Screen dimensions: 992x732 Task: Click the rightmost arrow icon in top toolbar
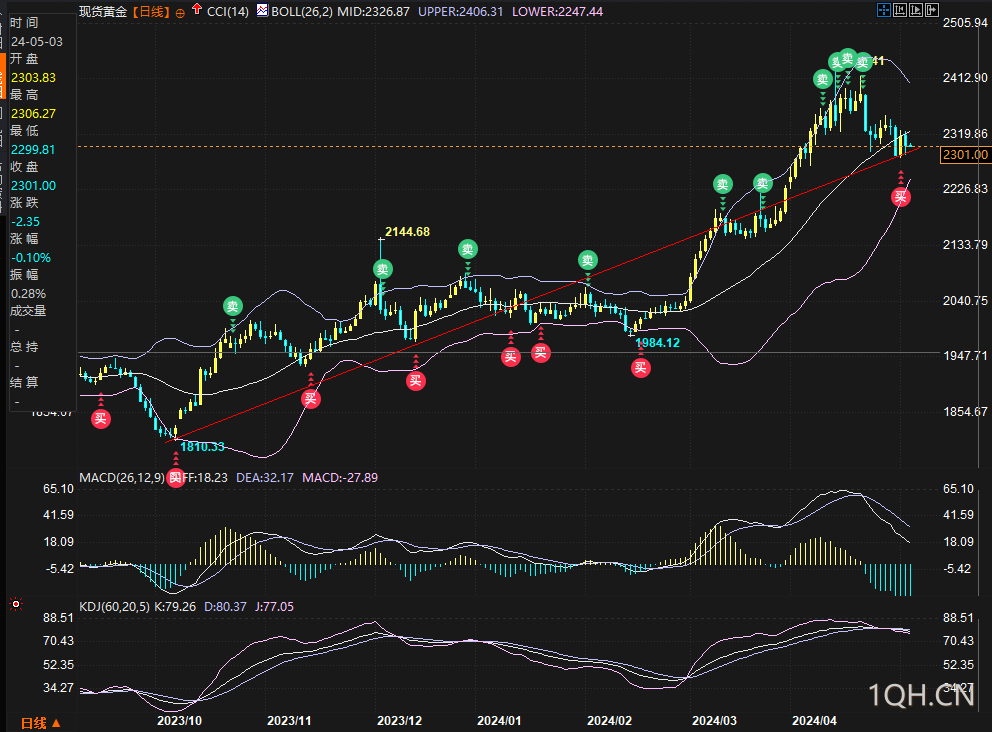[933, 10]
